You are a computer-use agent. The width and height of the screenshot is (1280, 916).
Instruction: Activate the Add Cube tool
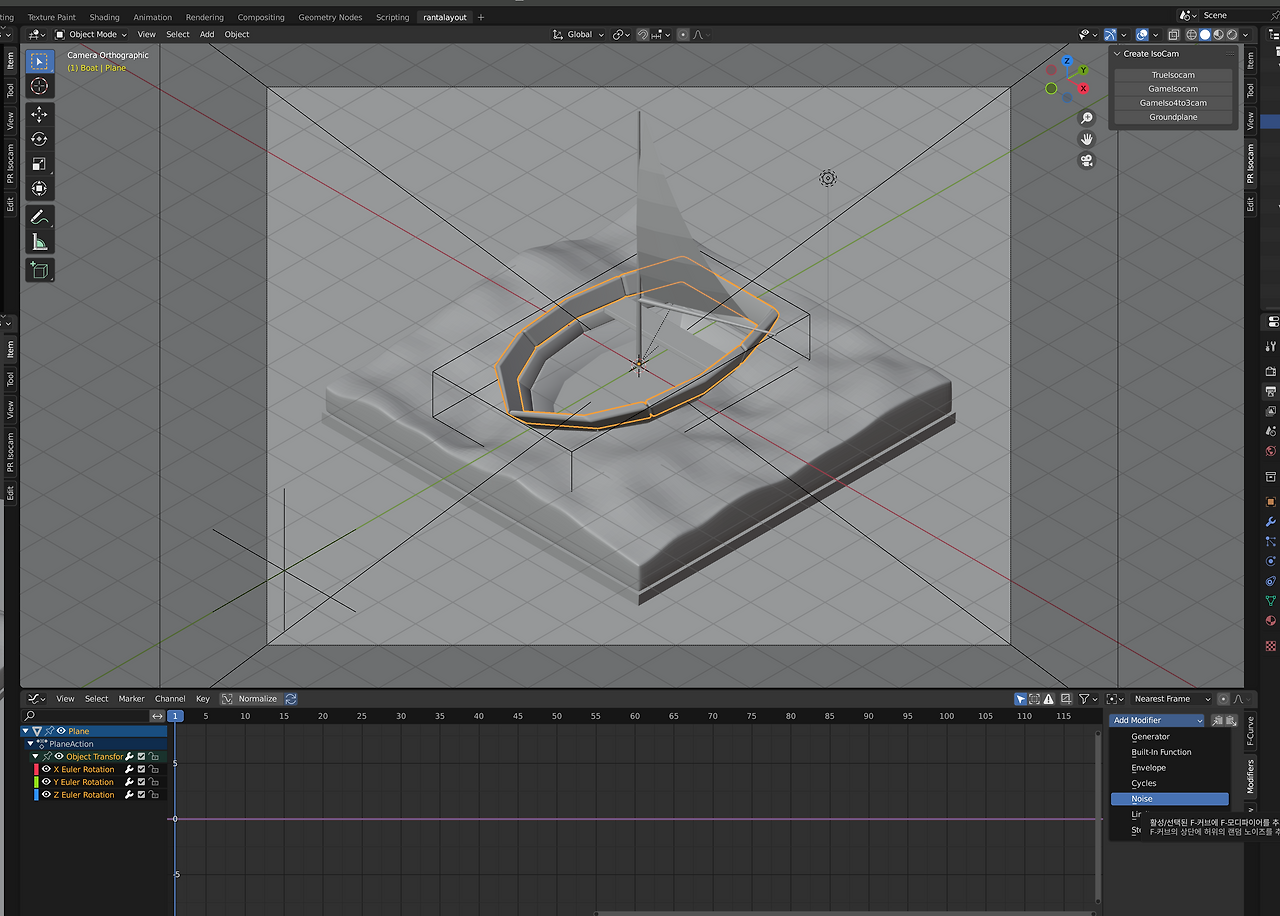pos(39,270)
